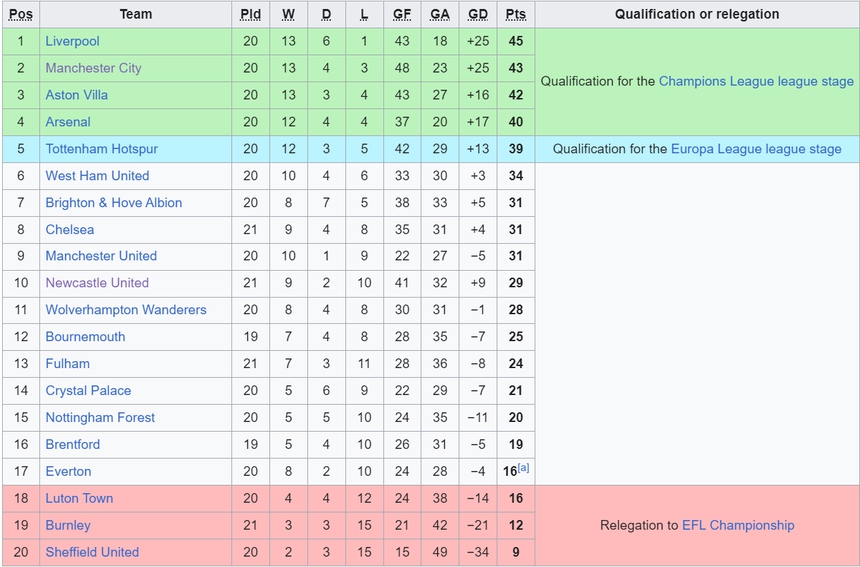This screenshot has height=567, width=860.
Task: Open Tottenham Hotspur link
Action: [101, 149]
